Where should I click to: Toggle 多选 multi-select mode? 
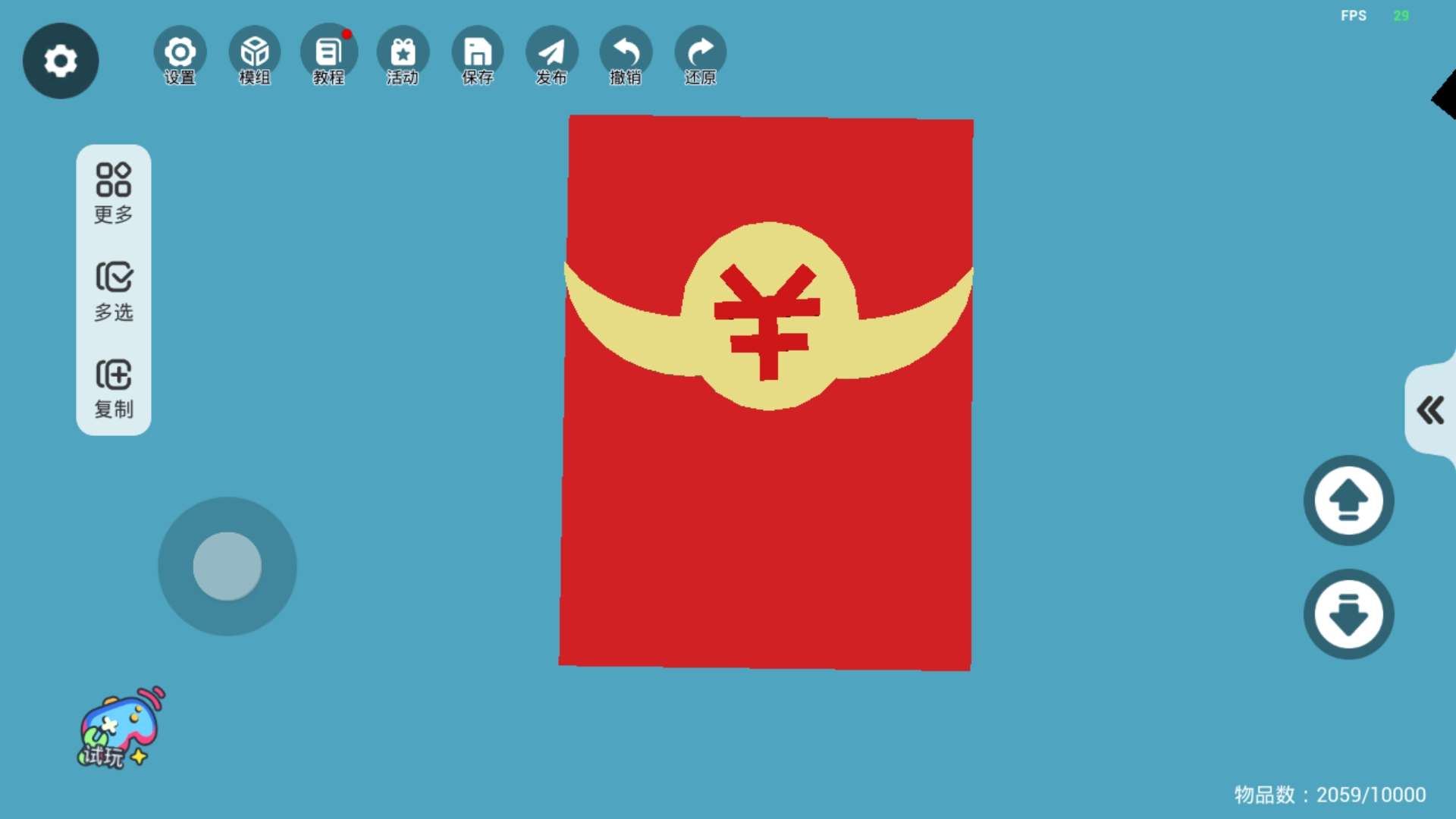(114, 291)
